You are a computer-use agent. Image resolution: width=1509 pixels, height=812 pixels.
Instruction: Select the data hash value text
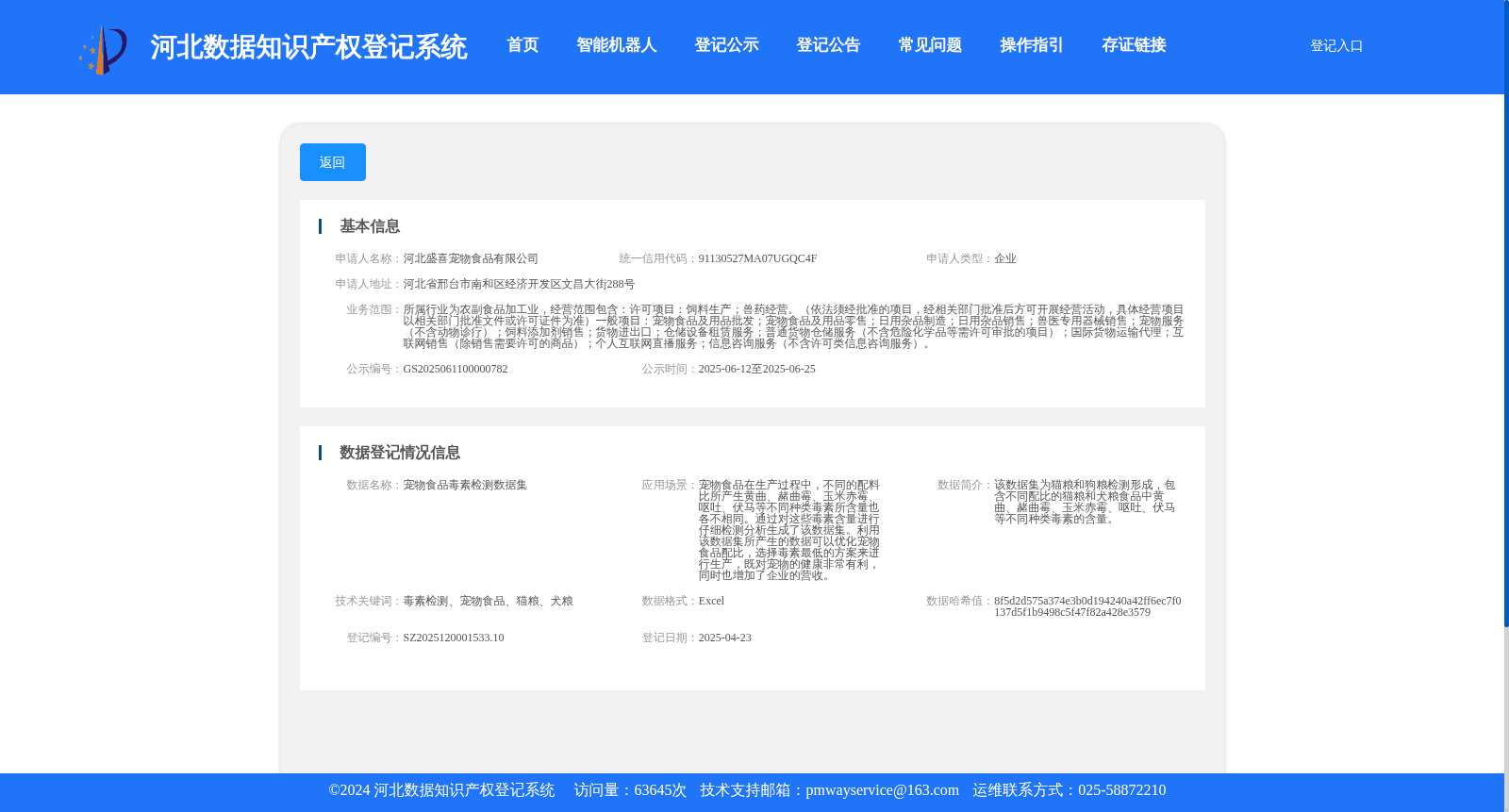(1087, 606)
